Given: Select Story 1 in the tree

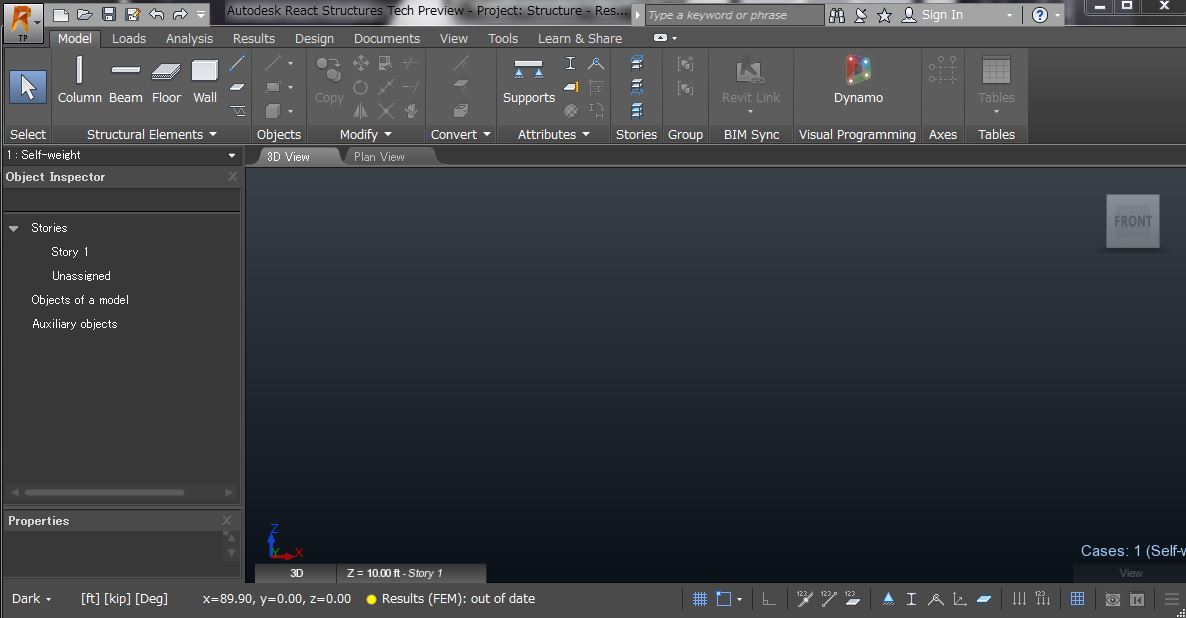Looking at the screenshot, I should coord(70,252).
